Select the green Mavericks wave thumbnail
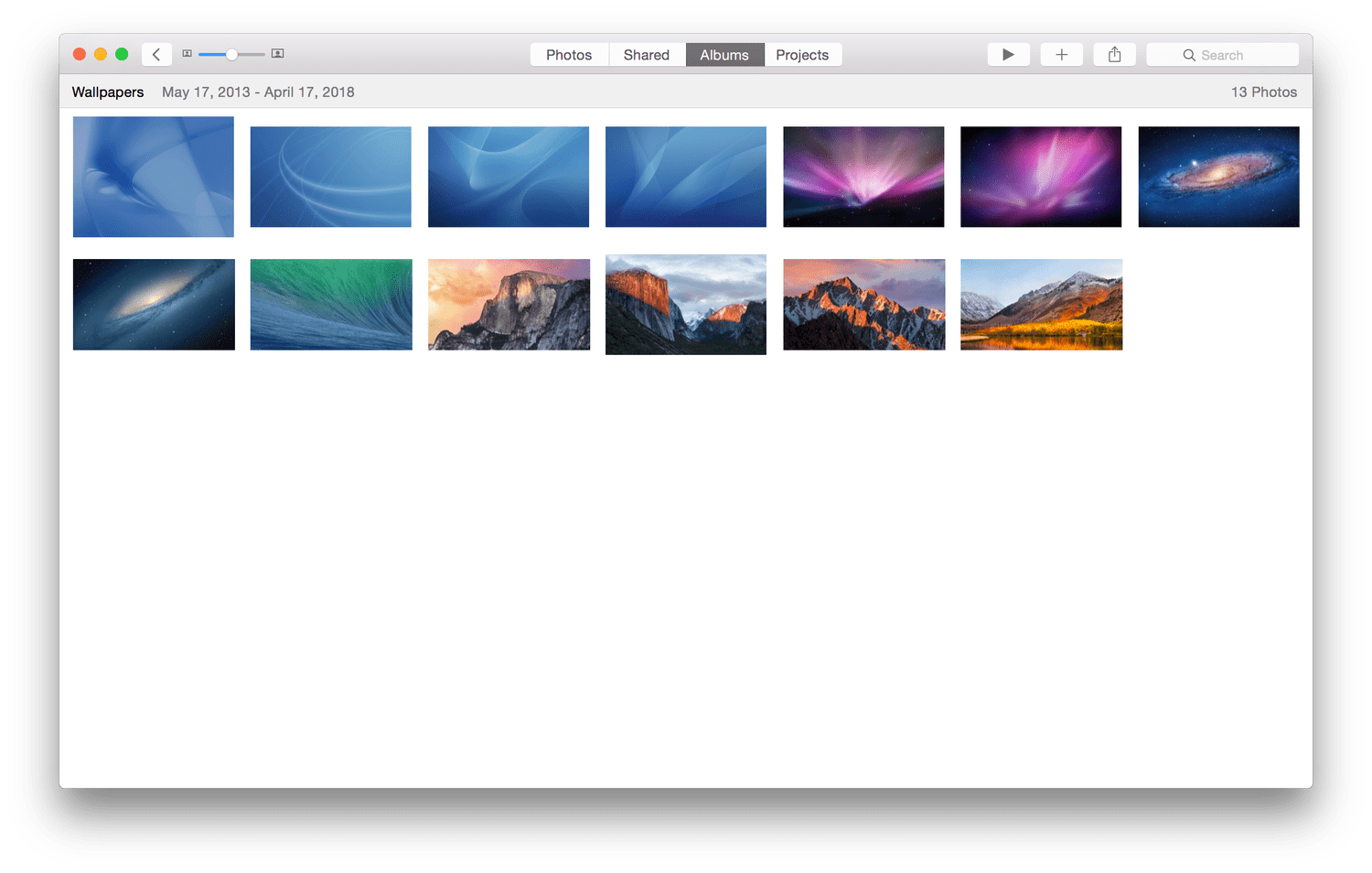Screen dimensions: 1372x873 [x=331, y=305]
